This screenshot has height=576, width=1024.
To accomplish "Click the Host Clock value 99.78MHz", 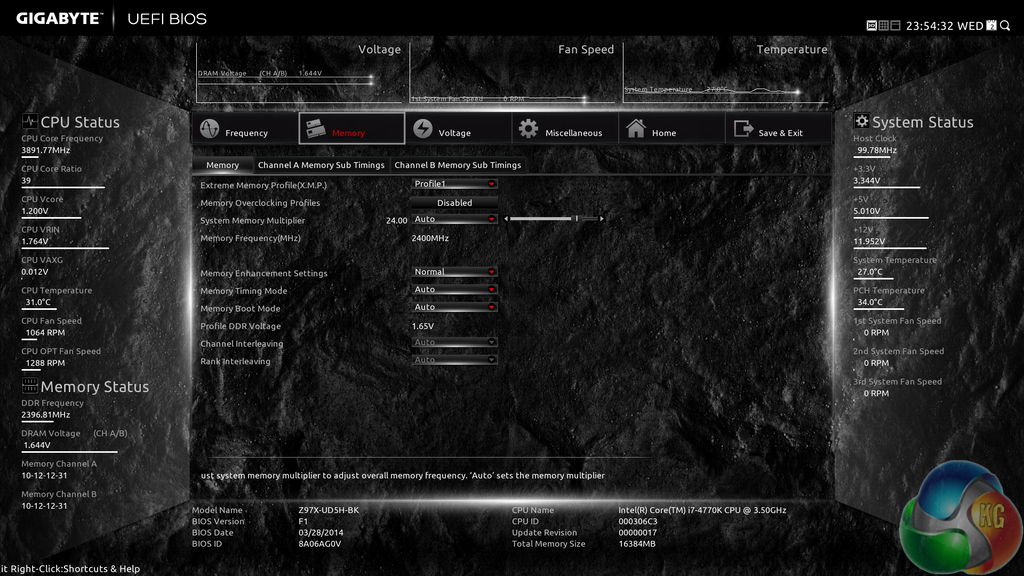I will [877, 150].
